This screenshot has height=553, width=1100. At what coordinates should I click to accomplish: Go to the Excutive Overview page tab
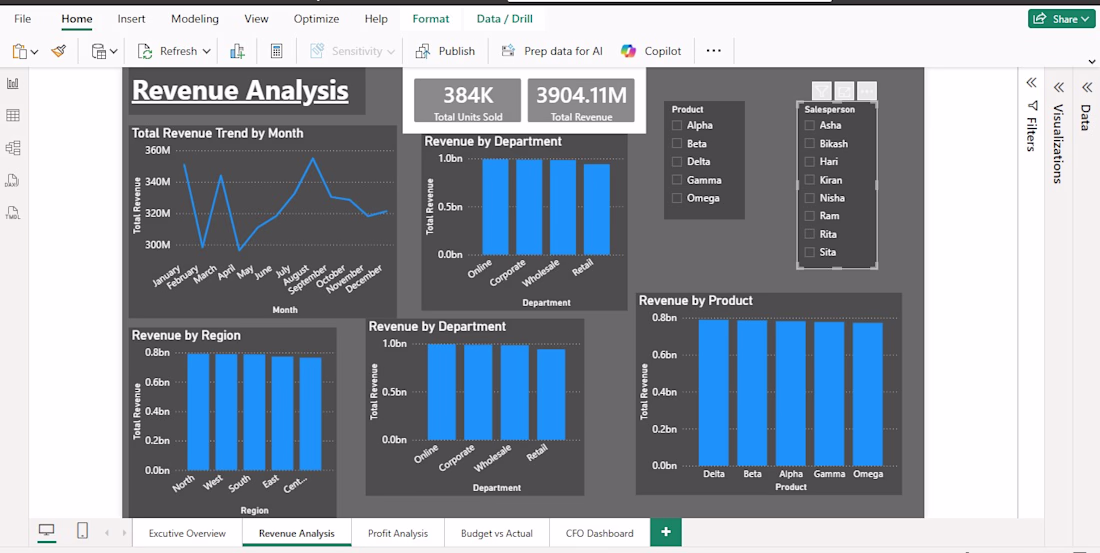pos(187,533)
